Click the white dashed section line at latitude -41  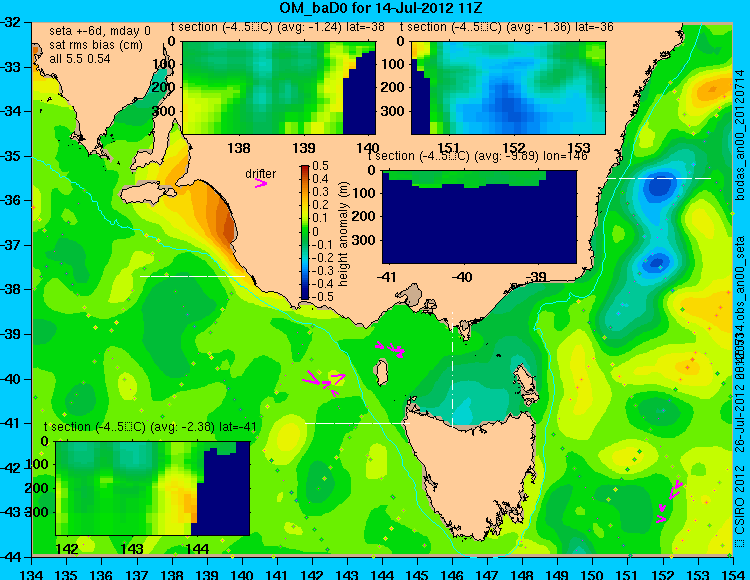[357, 423]
